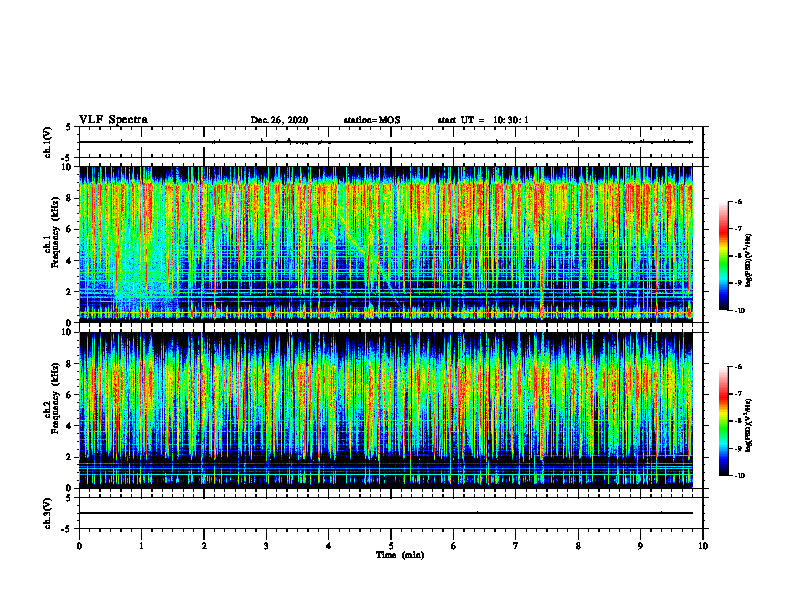Select the ch.1 colorbar log(PSD) label

(749, 261)
